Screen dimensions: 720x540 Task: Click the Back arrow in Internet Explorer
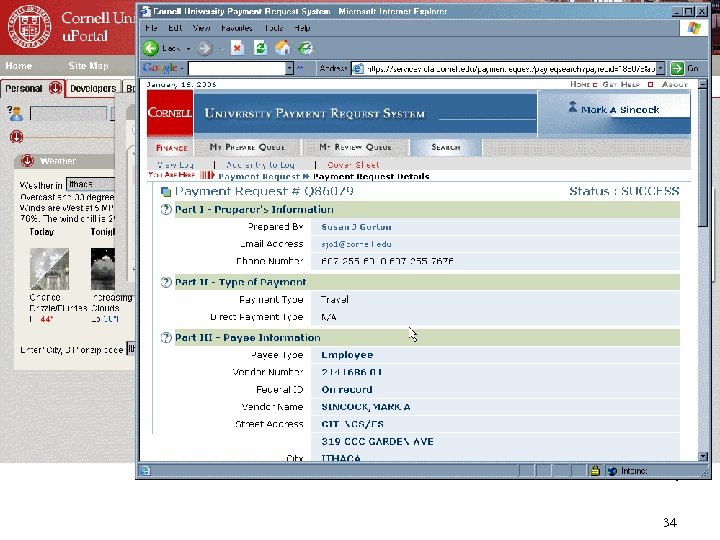pos(150,48)
